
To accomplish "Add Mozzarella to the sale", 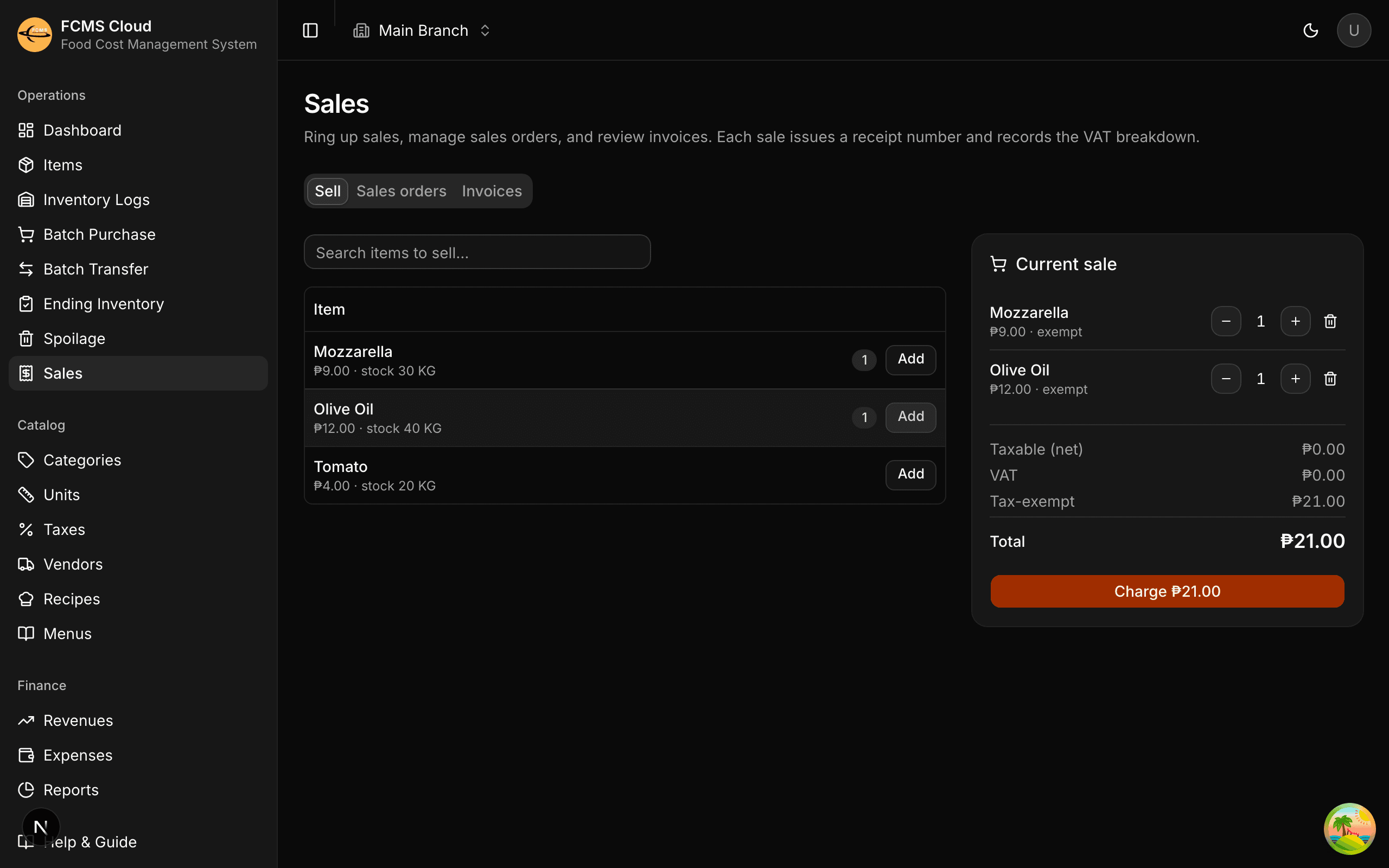I will tap(910, 359).
